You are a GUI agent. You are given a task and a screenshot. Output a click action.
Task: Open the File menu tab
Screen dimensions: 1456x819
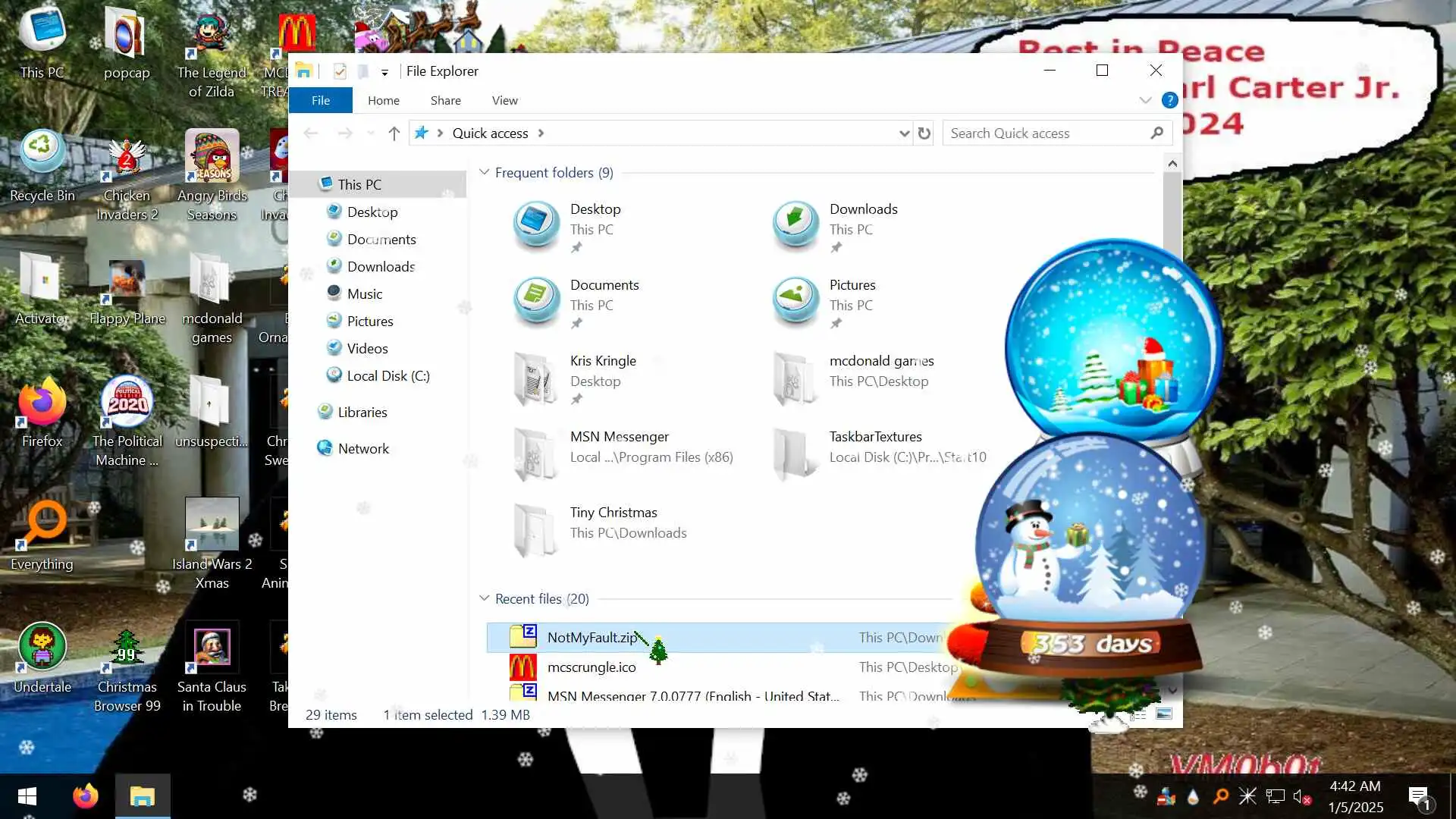coord(320,100)
